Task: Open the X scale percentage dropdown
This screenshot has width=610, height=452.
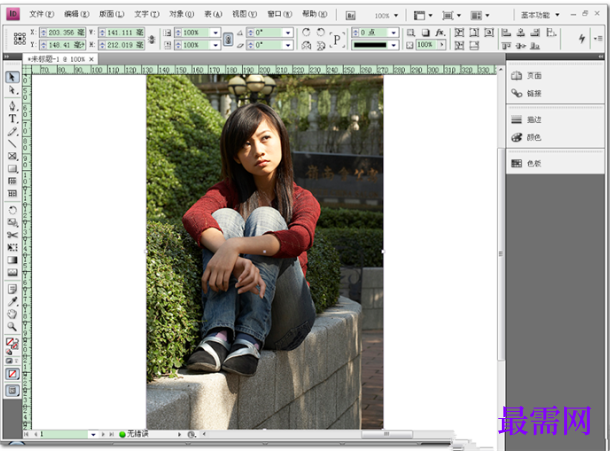Action: coord(216,33)
